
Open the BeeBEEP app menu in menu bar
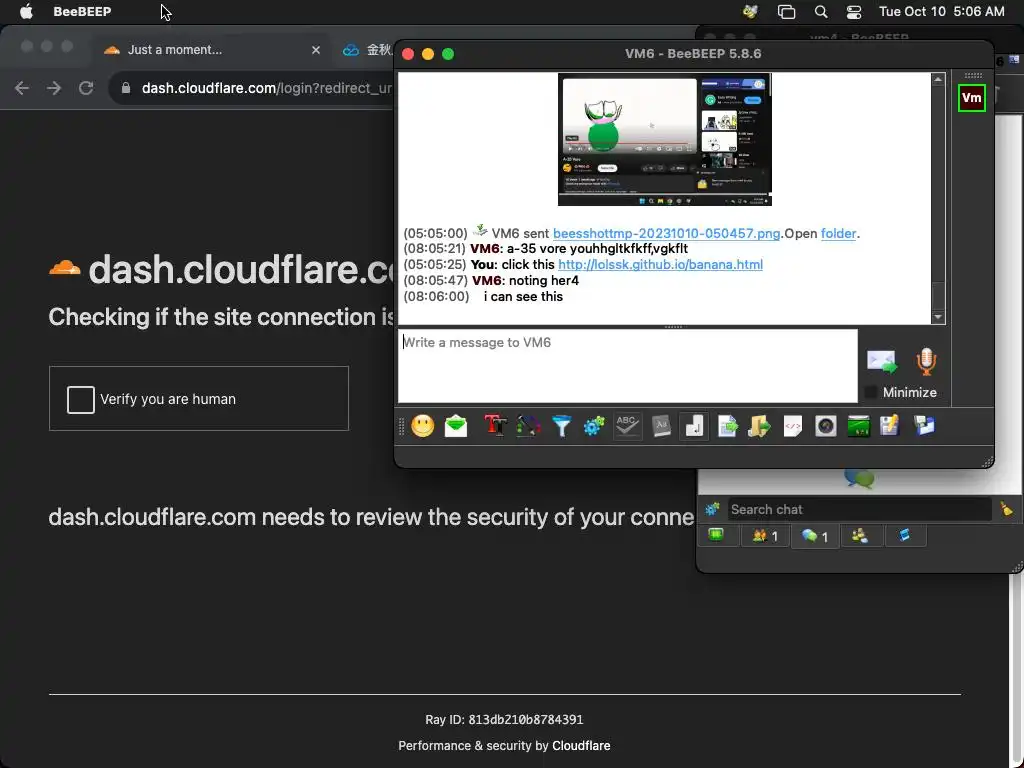(82, 12)
